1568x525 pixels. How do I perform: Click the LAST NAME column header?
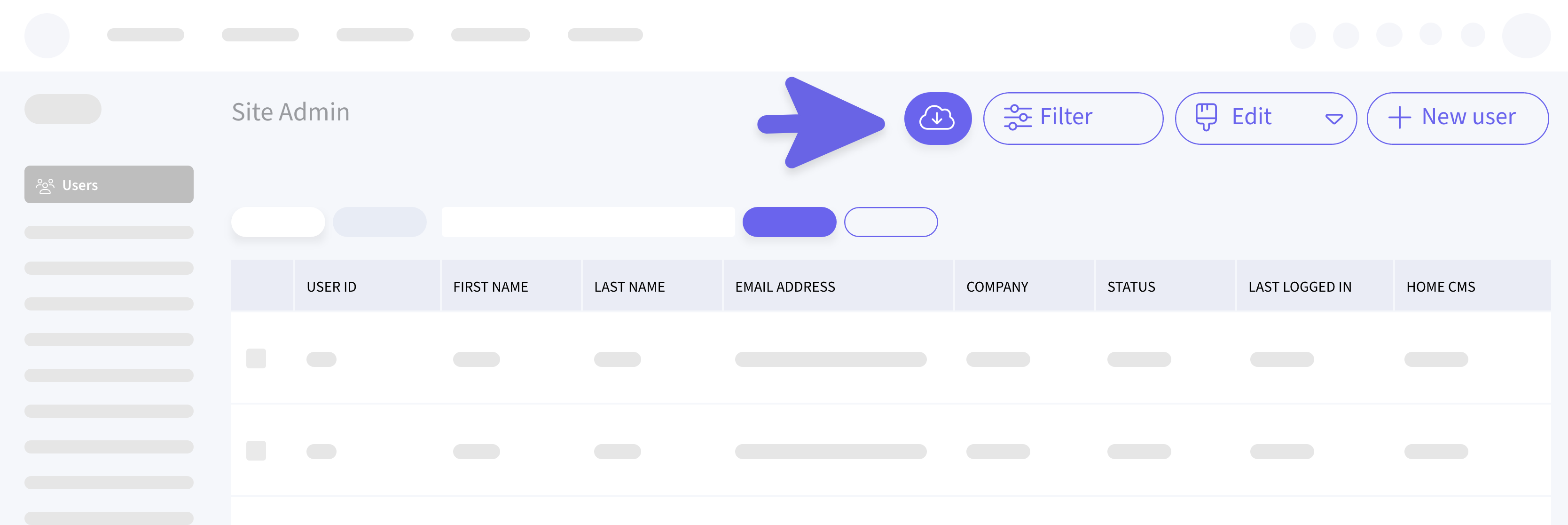(629, 287)
